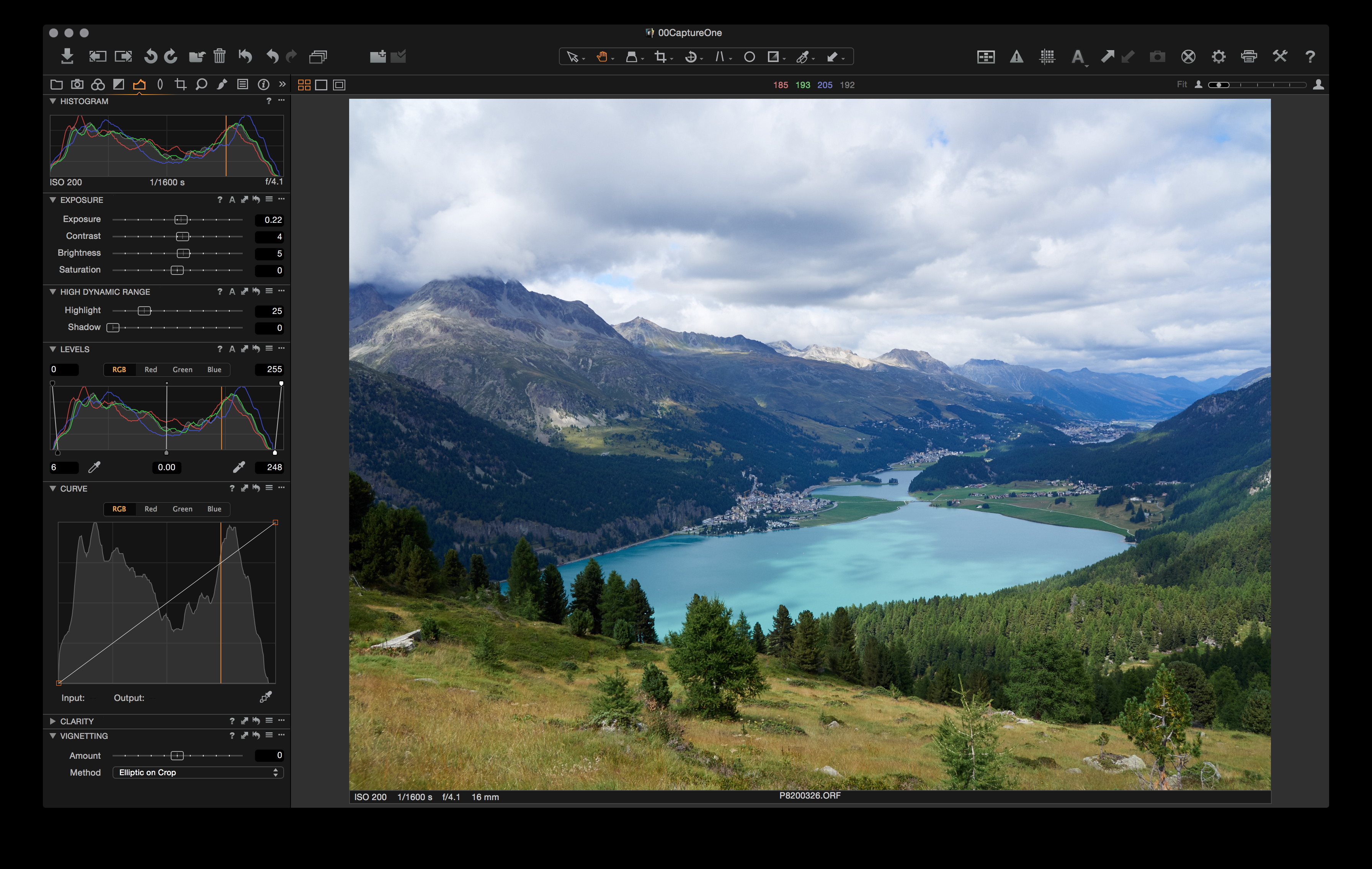
Task: Click the Highlight slider handle
Action: coord(145,310)
